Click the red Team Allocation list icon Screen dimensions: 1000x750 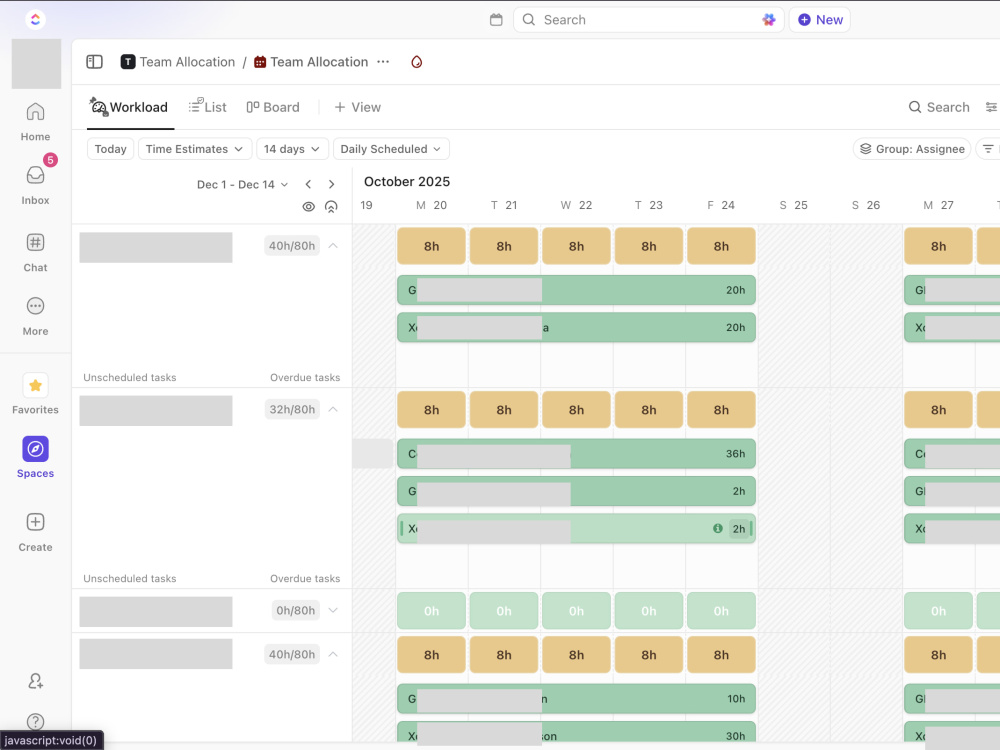click(260, 62)
